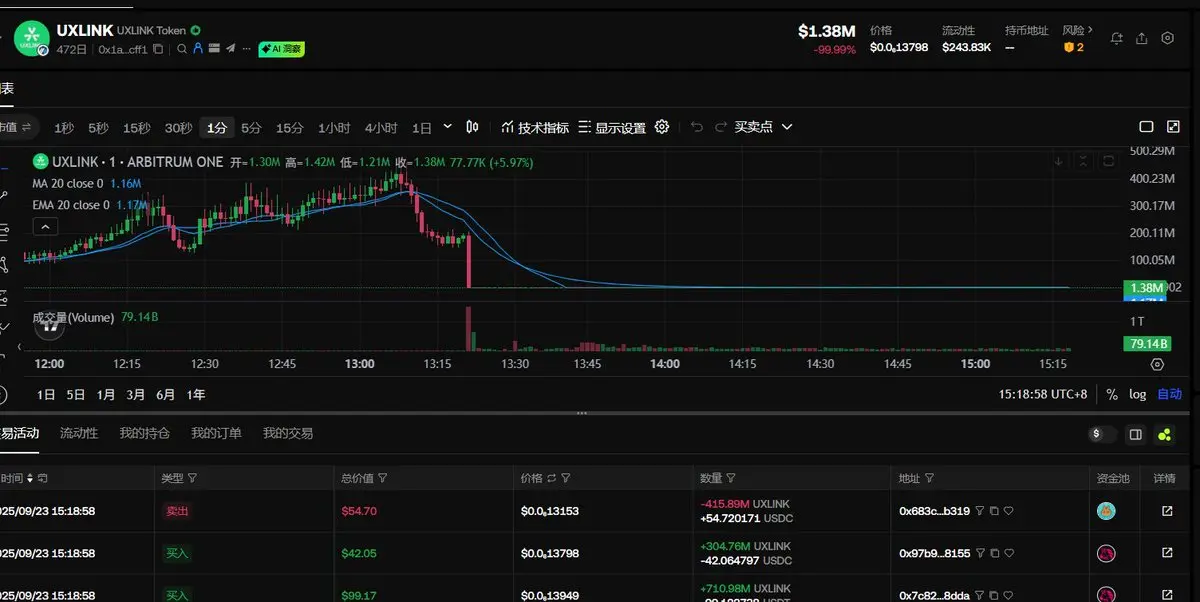Open the blue person profile icon

point(198,48)
